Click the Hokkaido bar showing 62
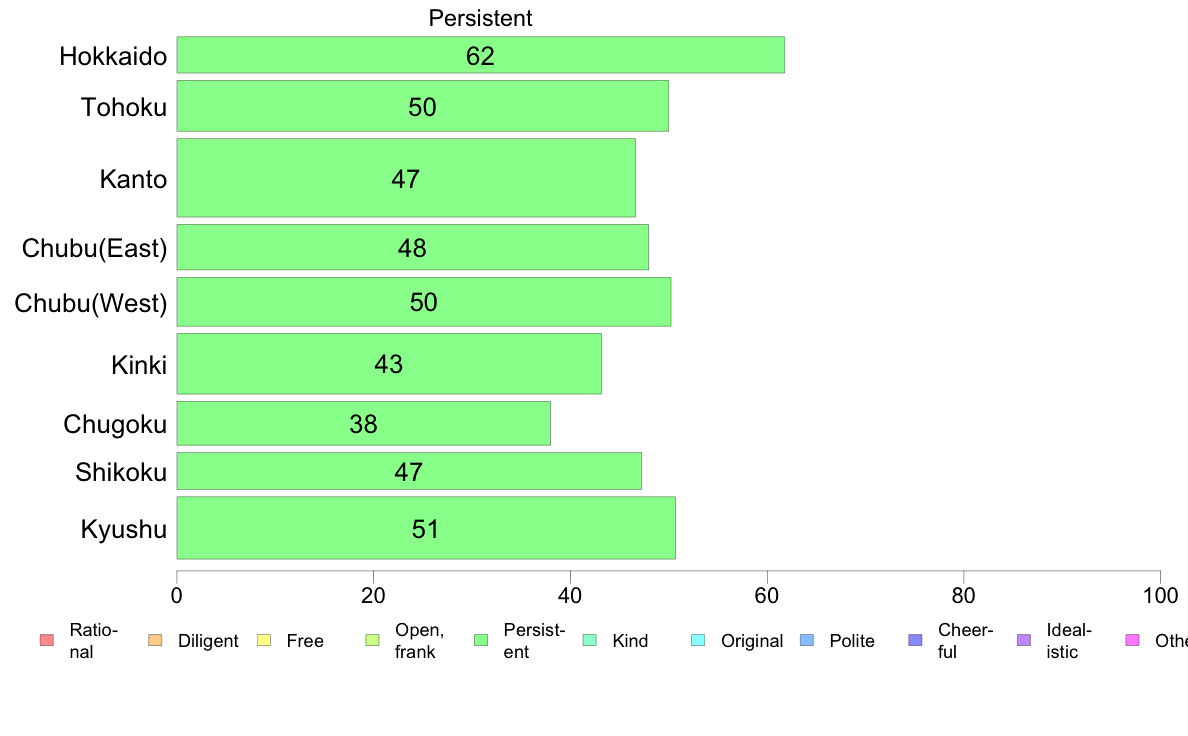Viewport: 1188px width, 736px height. (x=480, y=55)
